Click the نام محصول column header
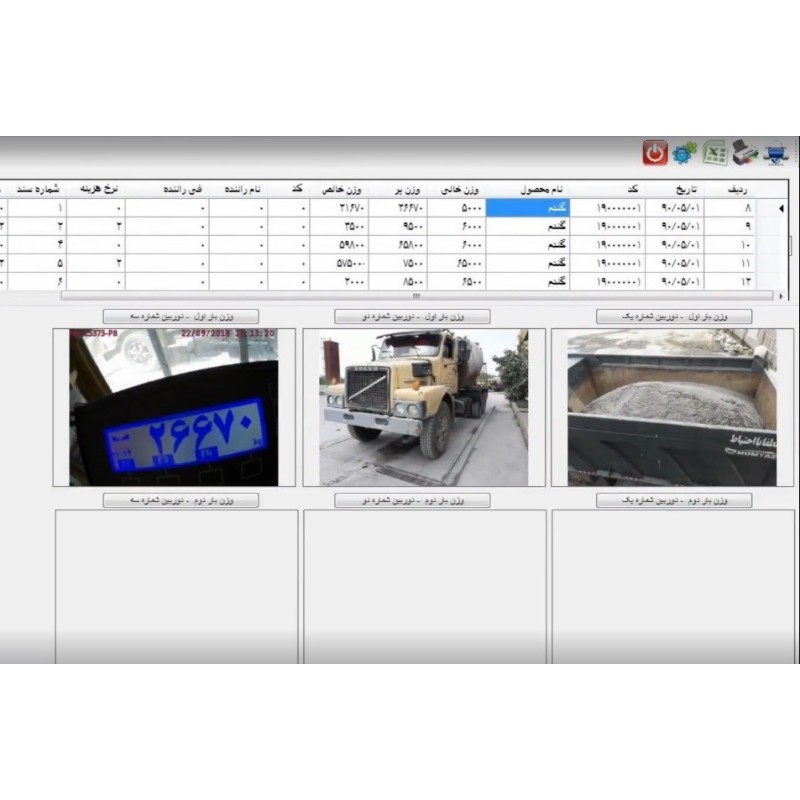This screenshot has height=800, width=800. (528, 189)
